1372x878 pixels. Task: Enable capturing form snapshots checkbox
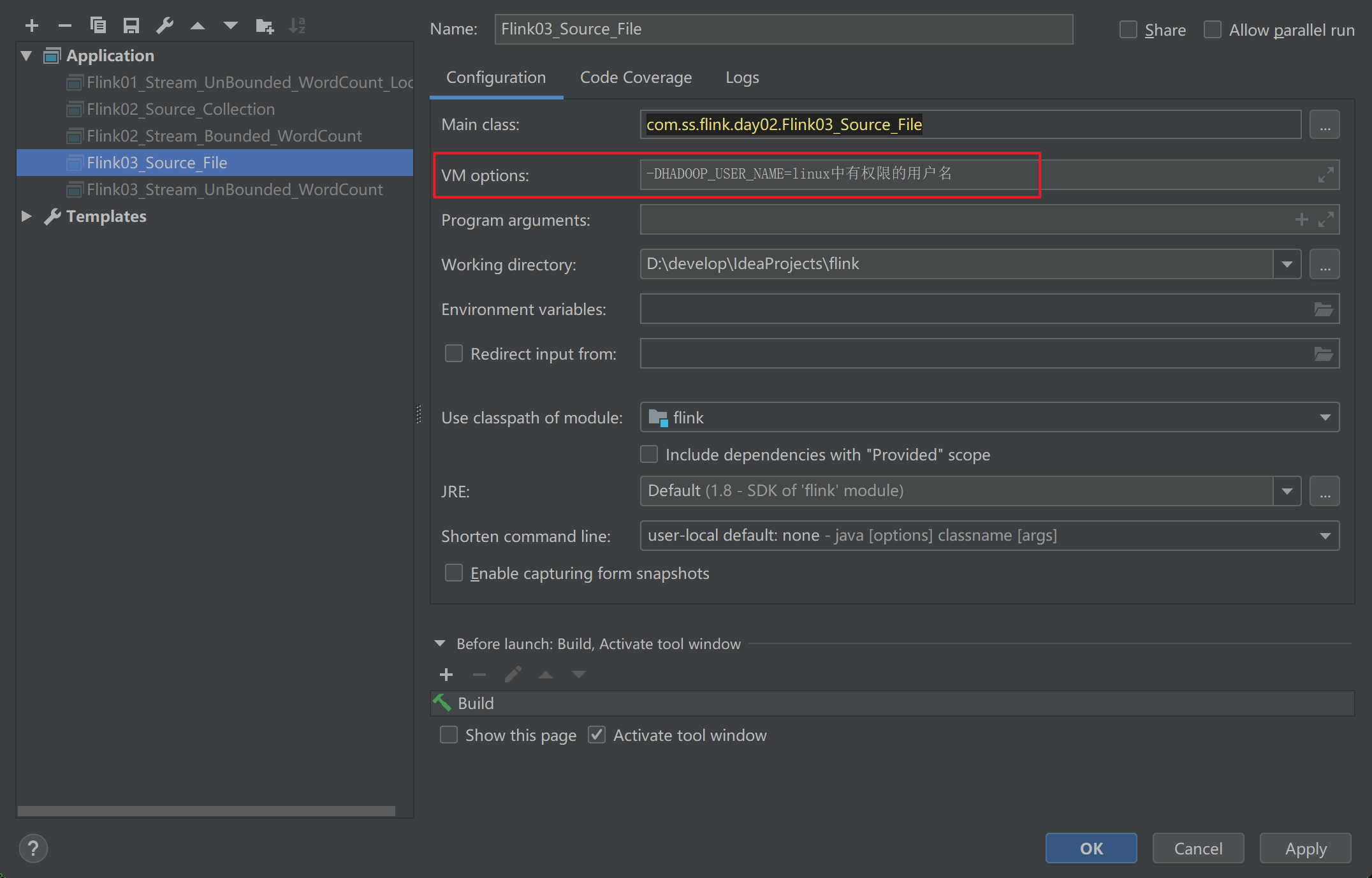coord(454,573)
